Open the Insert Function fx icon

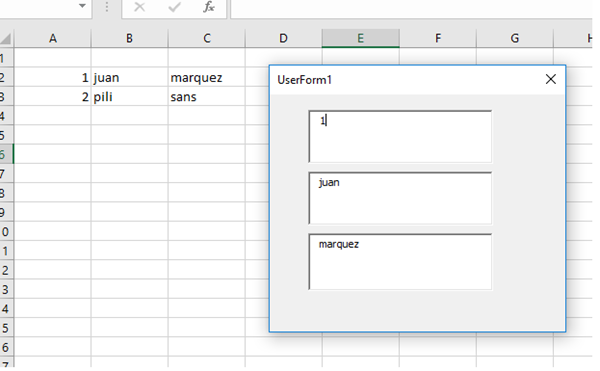(209, 7)
